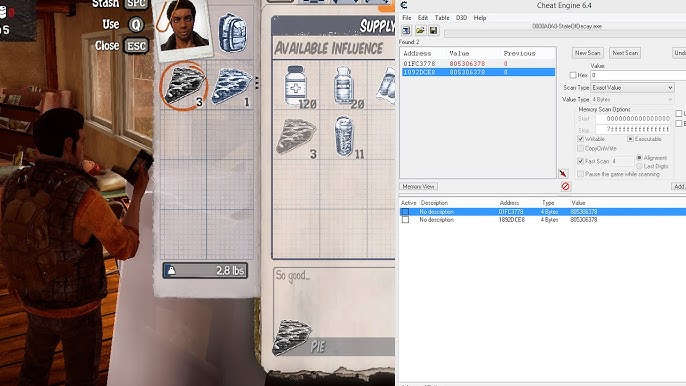Screen dimensions: 686x386
Task: Select found address 01FC3778 row
Action: [478, 64]
